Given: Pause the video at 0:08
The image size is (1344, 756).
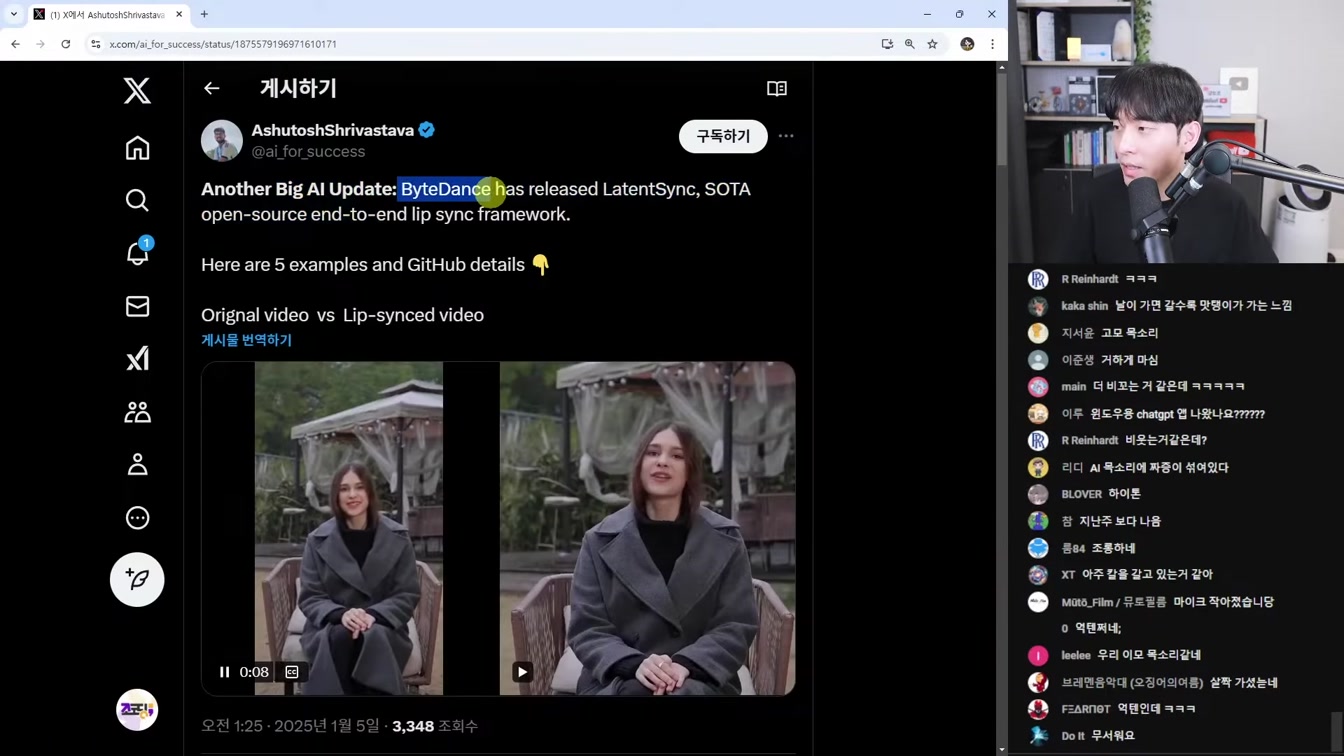Looking at the screenshot, I should [x=224, y=672].
